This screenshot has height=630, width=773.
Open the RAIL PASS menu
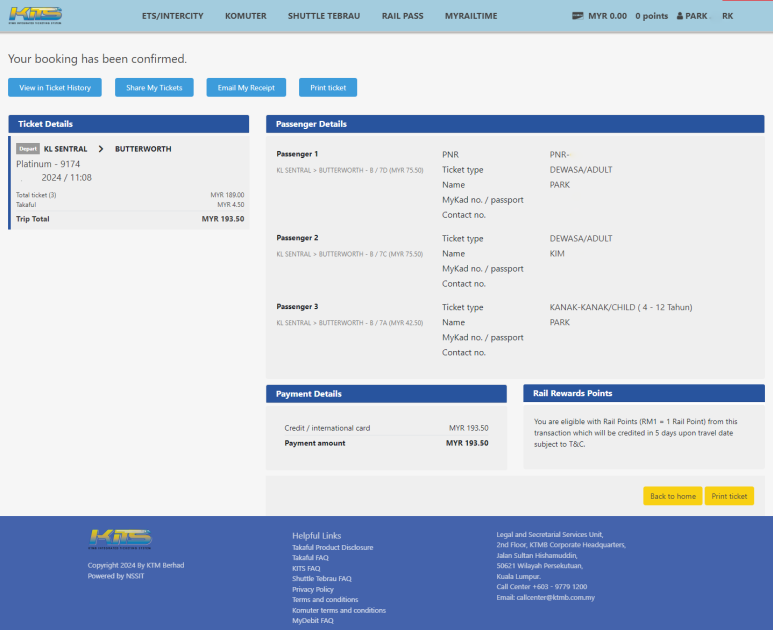tap(402, 16)
